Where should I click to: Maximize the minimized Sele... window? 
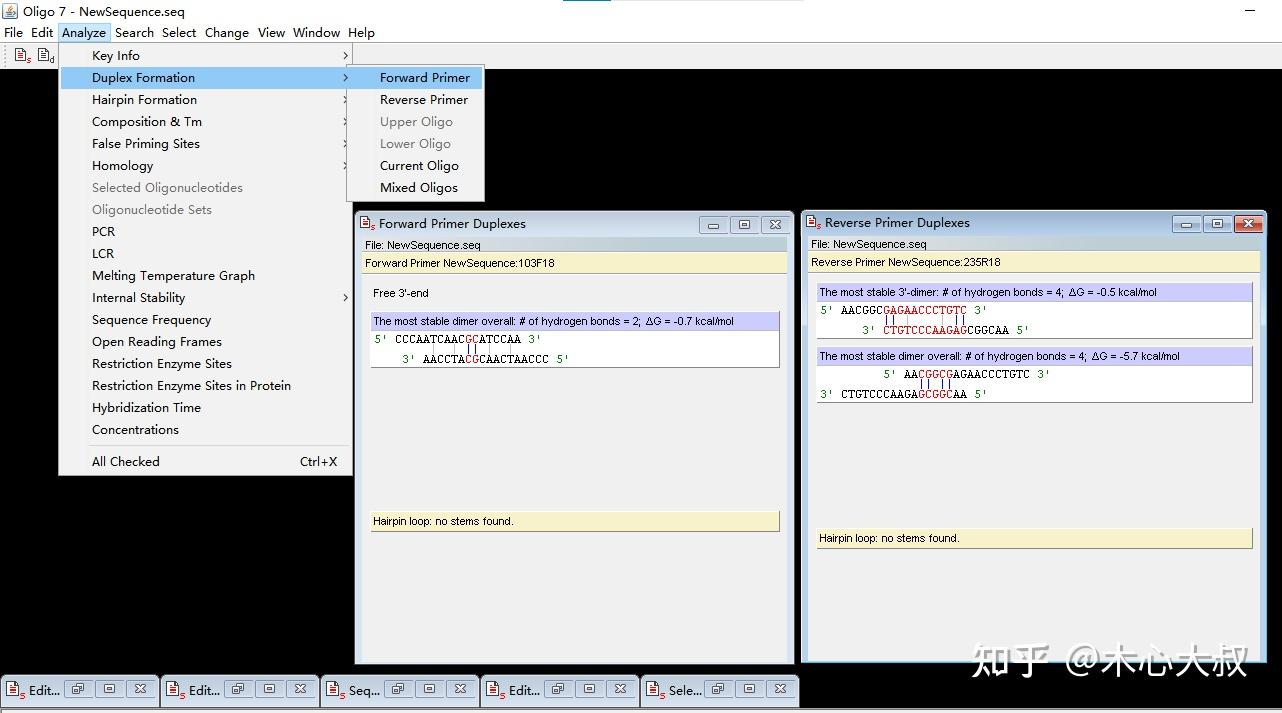coord(749,689)
